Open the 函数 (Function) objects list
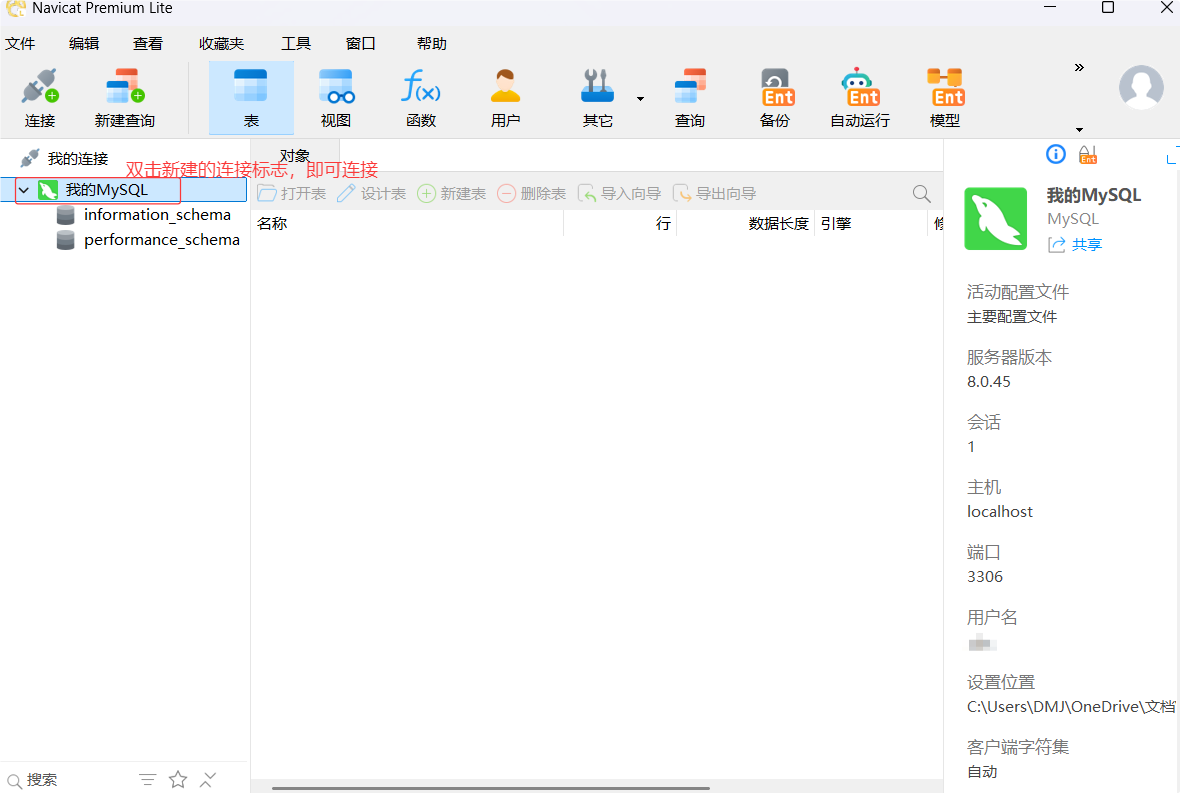This screenshot has width=1180, height=793. coord(421,98)
